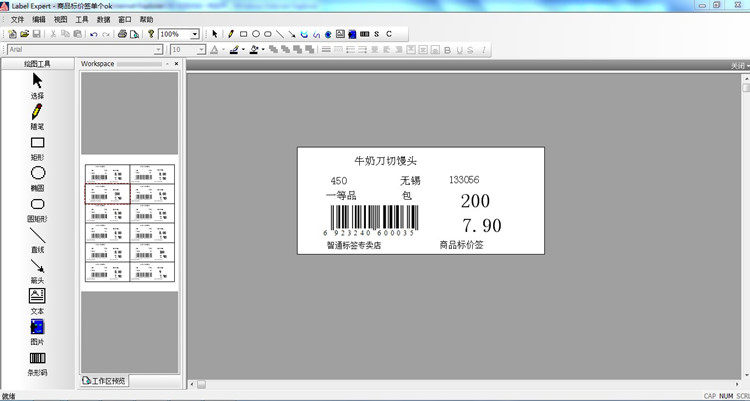Click the New document icon in toolbar
Viewport: 750px width, 401px height.
coord(12,34)
